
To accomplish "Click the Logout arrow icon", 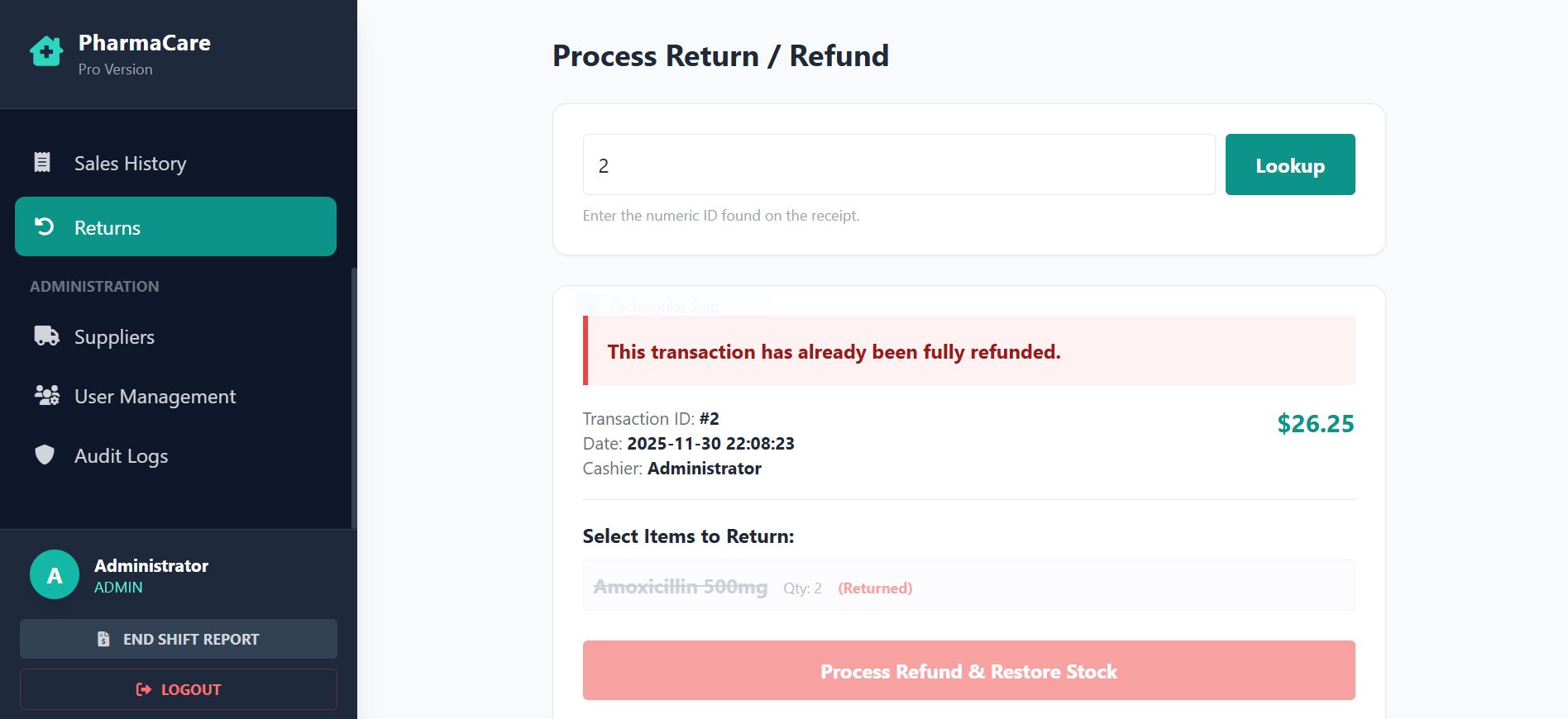I will click(144, 689).
